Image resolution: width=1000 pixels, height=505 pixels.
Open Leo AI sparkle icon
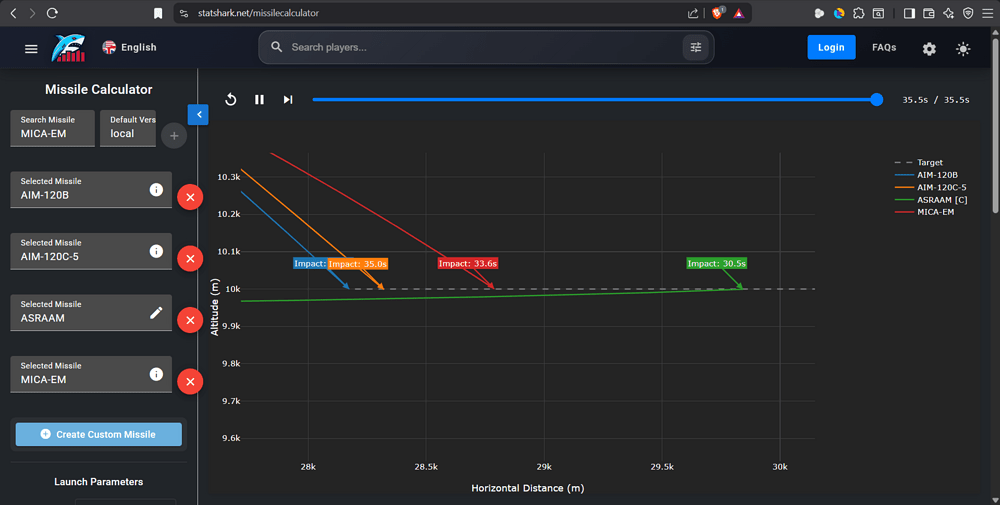(949, 13)
